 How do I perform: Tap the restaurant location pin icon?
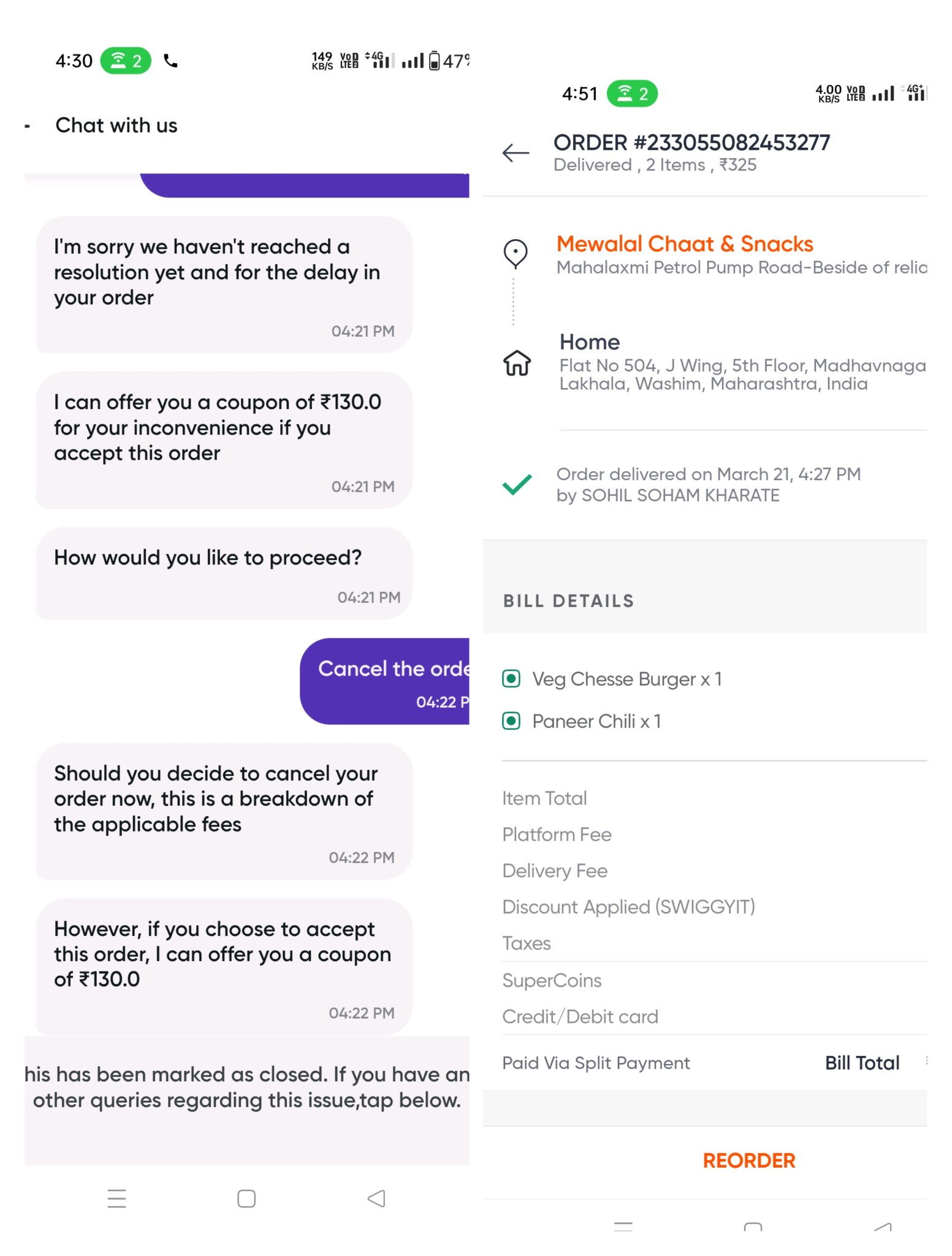pos(515,253)
